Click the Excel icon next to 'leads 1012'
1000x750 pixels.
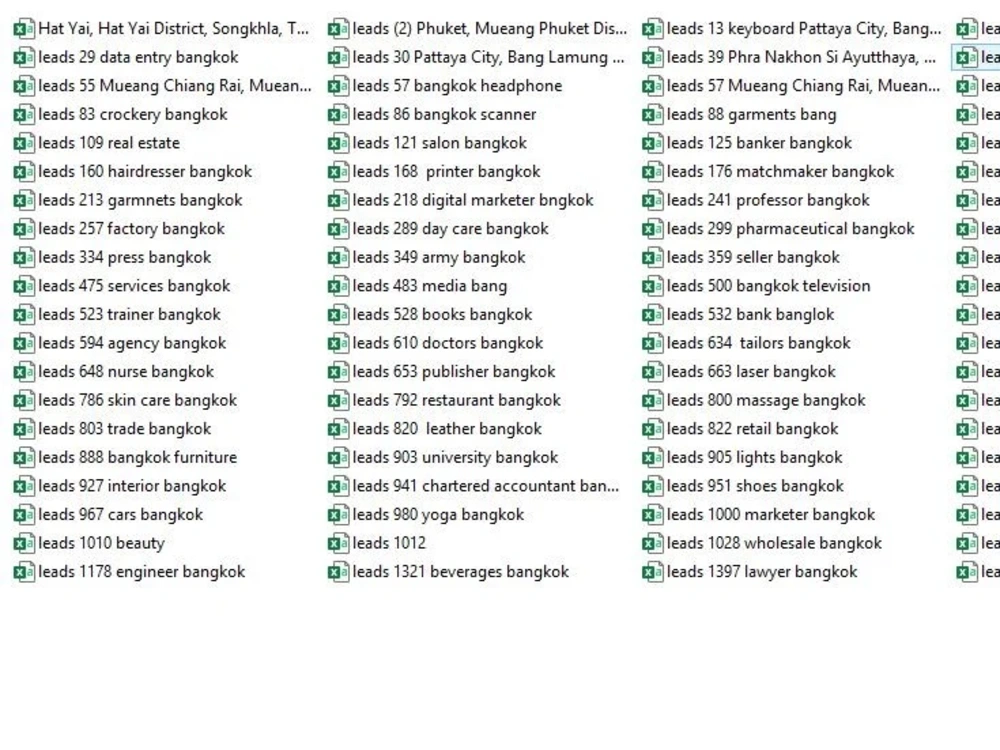(338, 543)
